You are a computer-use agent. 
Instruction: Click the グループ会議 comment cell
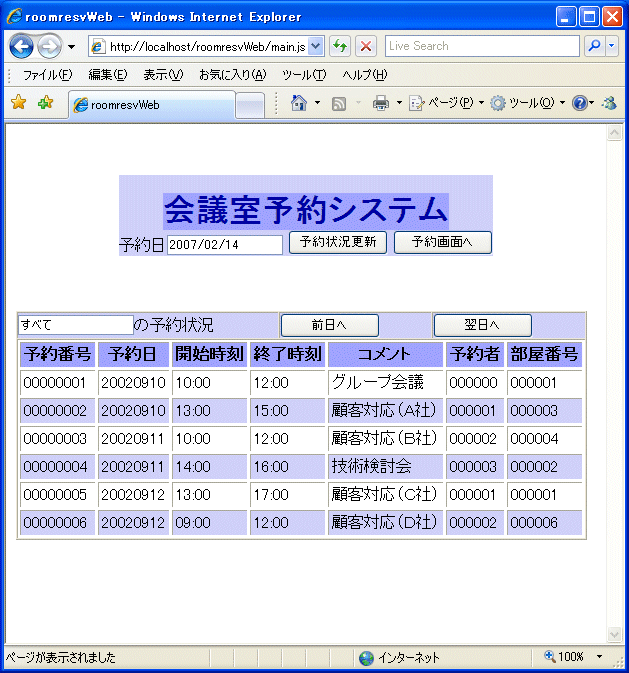pyautogui.click(x=385, y=382)
